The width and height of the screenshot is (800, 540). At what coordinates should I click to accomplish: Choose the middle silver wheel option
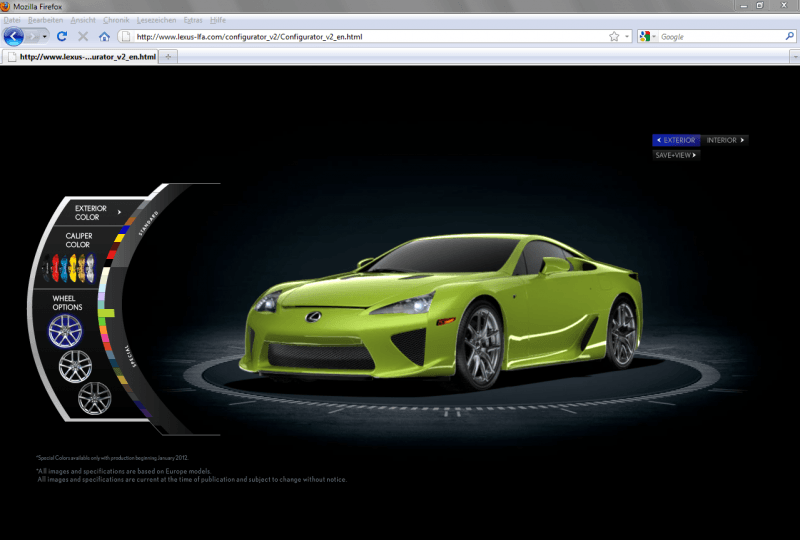(x=75, y=366)
